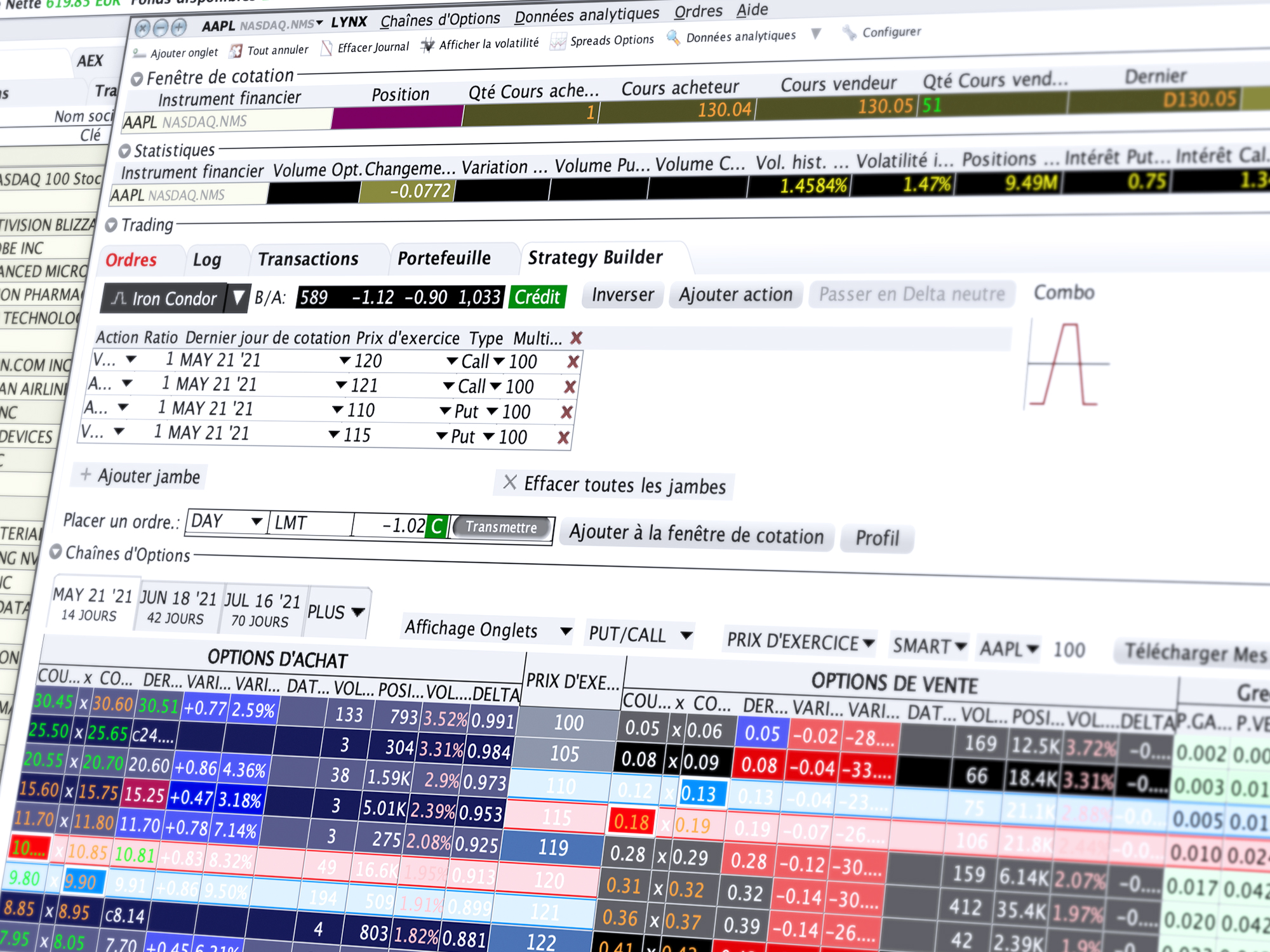Screen dimensions: 1270x952
Task: Click the plus icon beside Ajouter jambe
Action: point(86,474)
